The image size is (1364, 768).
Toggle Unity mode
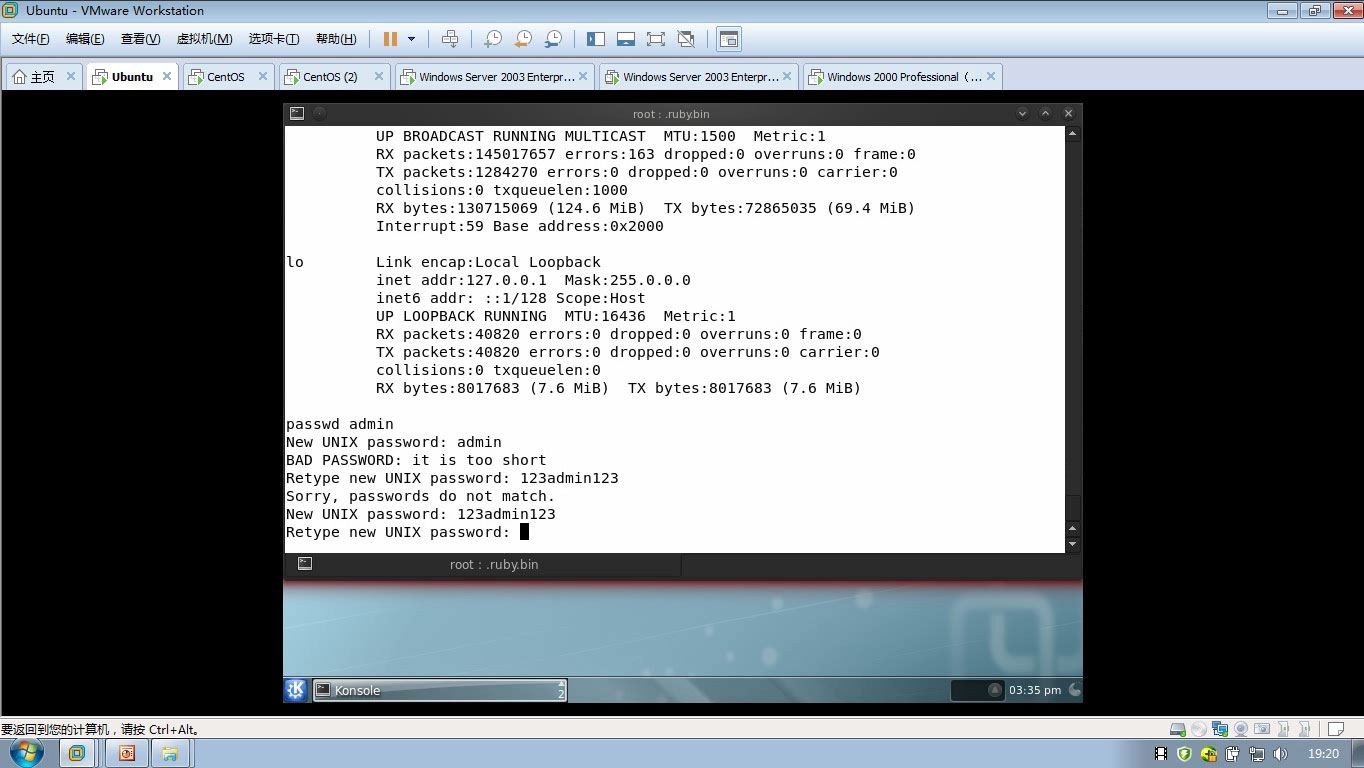click(686, 39)
